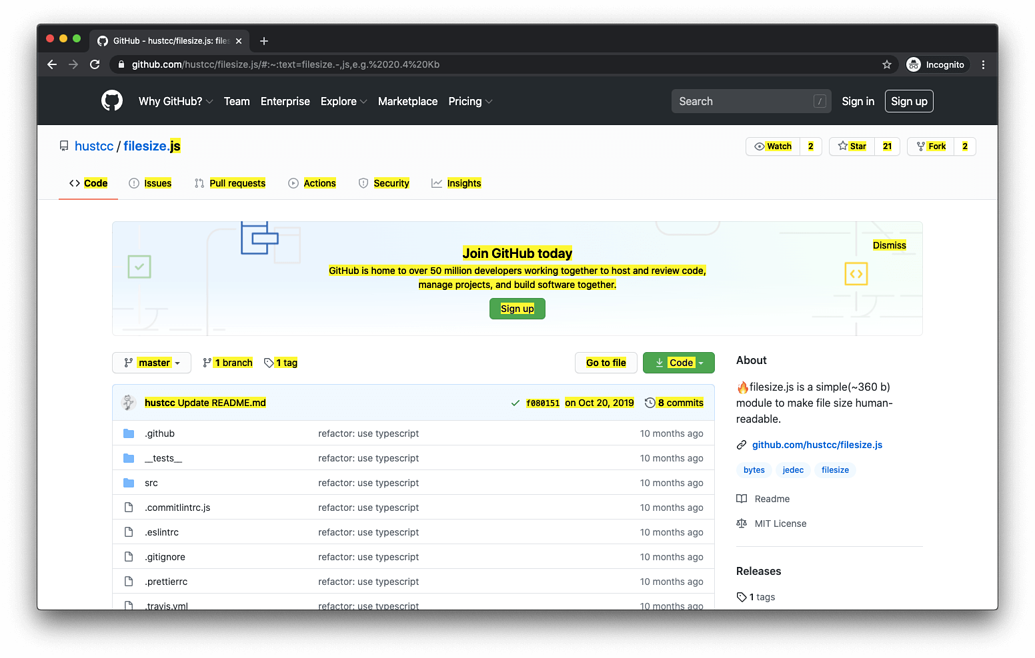Switch to the Code tab
This screenshot has width=1035, height=658.
click(88, 183)
